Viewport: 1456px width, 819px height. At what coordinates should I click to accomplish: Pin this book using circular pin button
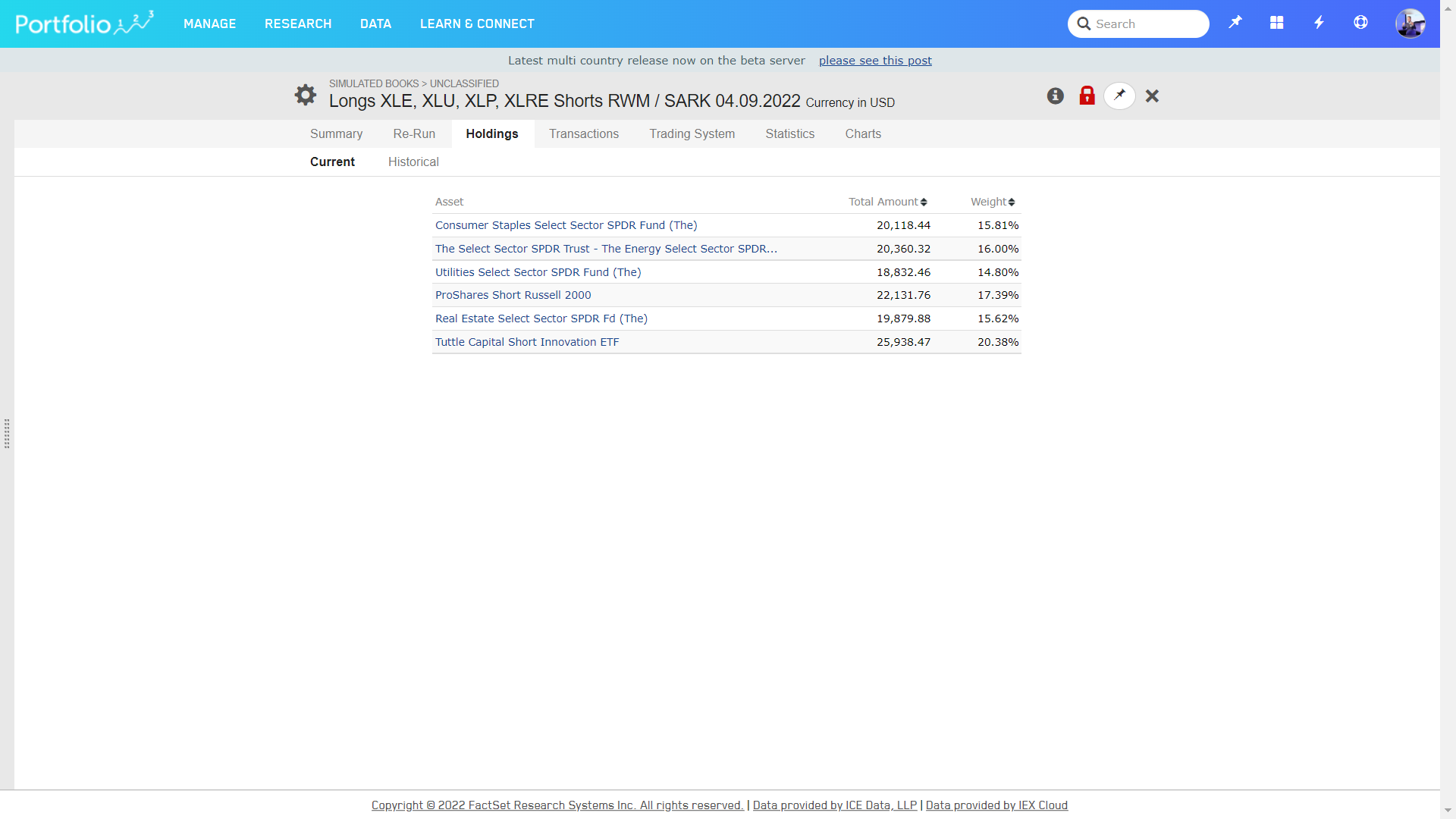coord(1119,96)
